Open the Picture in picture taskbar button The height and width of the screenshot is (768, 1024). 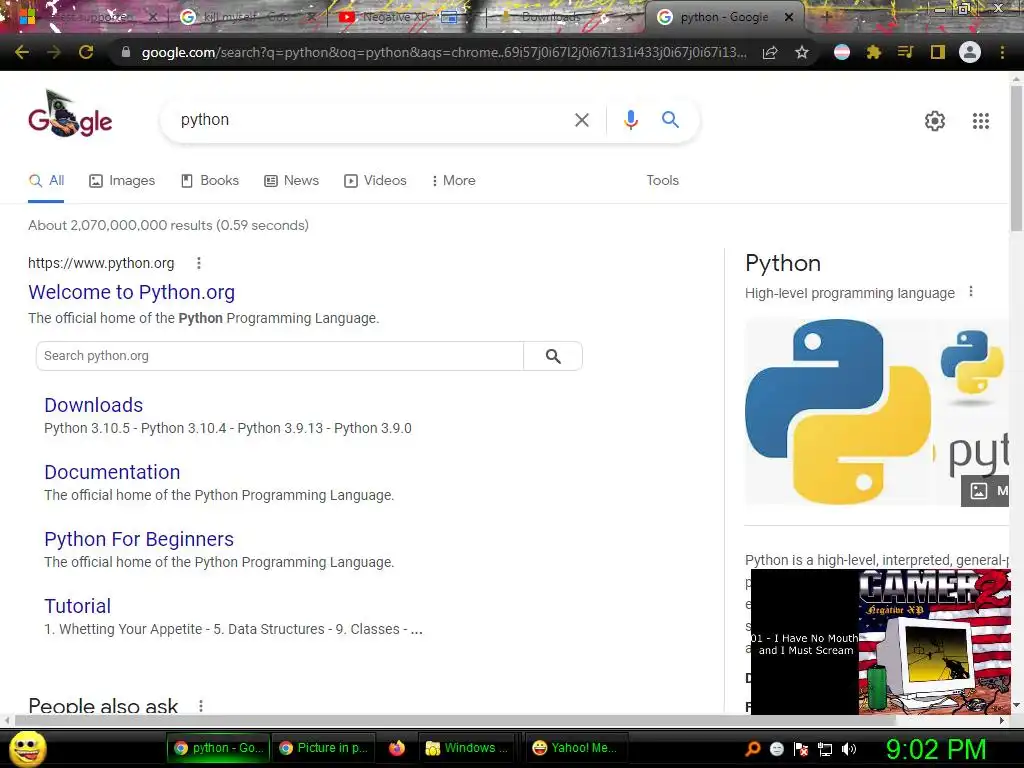(323, 748)
